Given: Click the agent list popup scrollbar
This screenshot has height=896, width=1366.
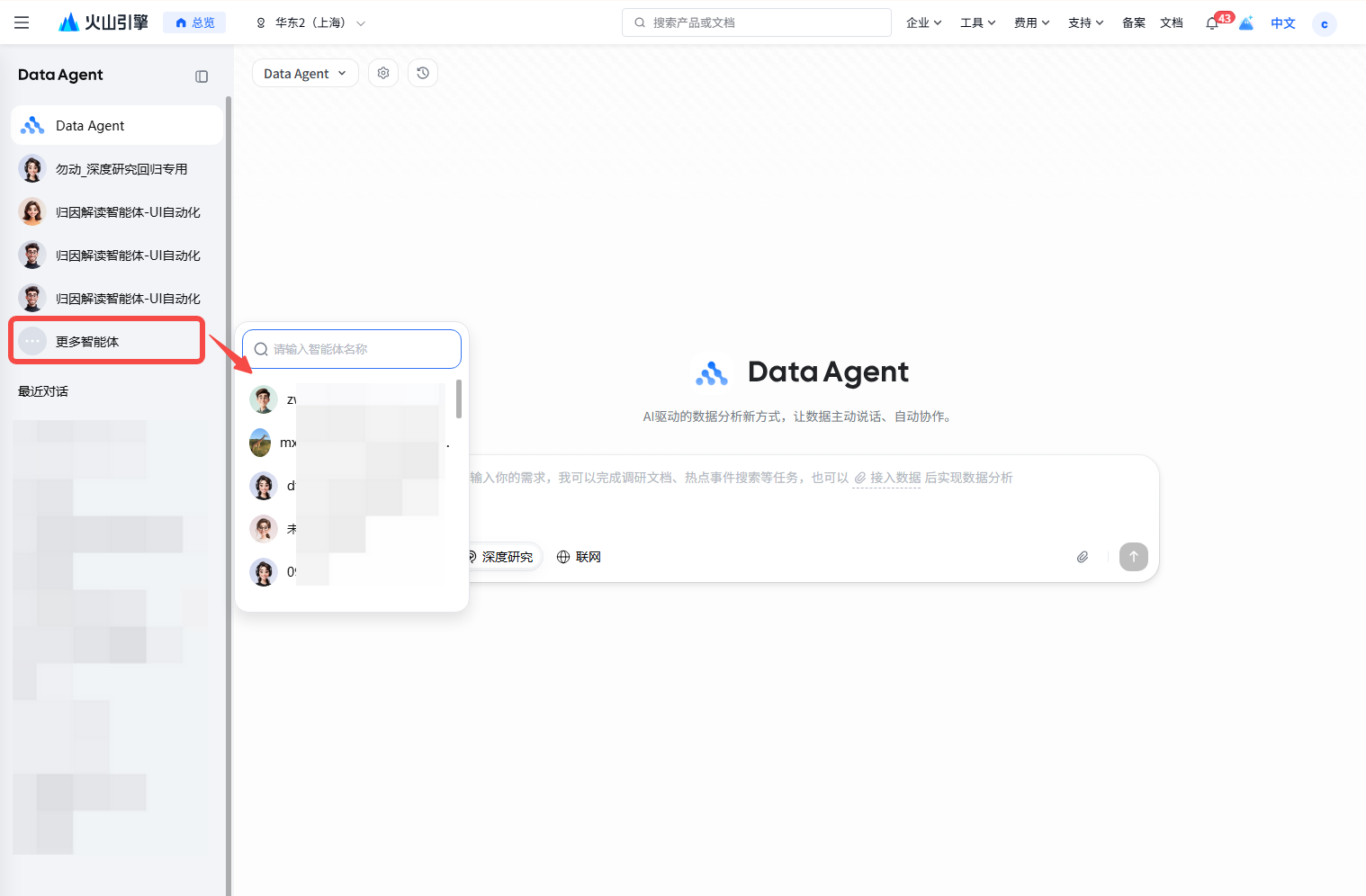Looking at the screenshot, I should (x=459, y=399).
